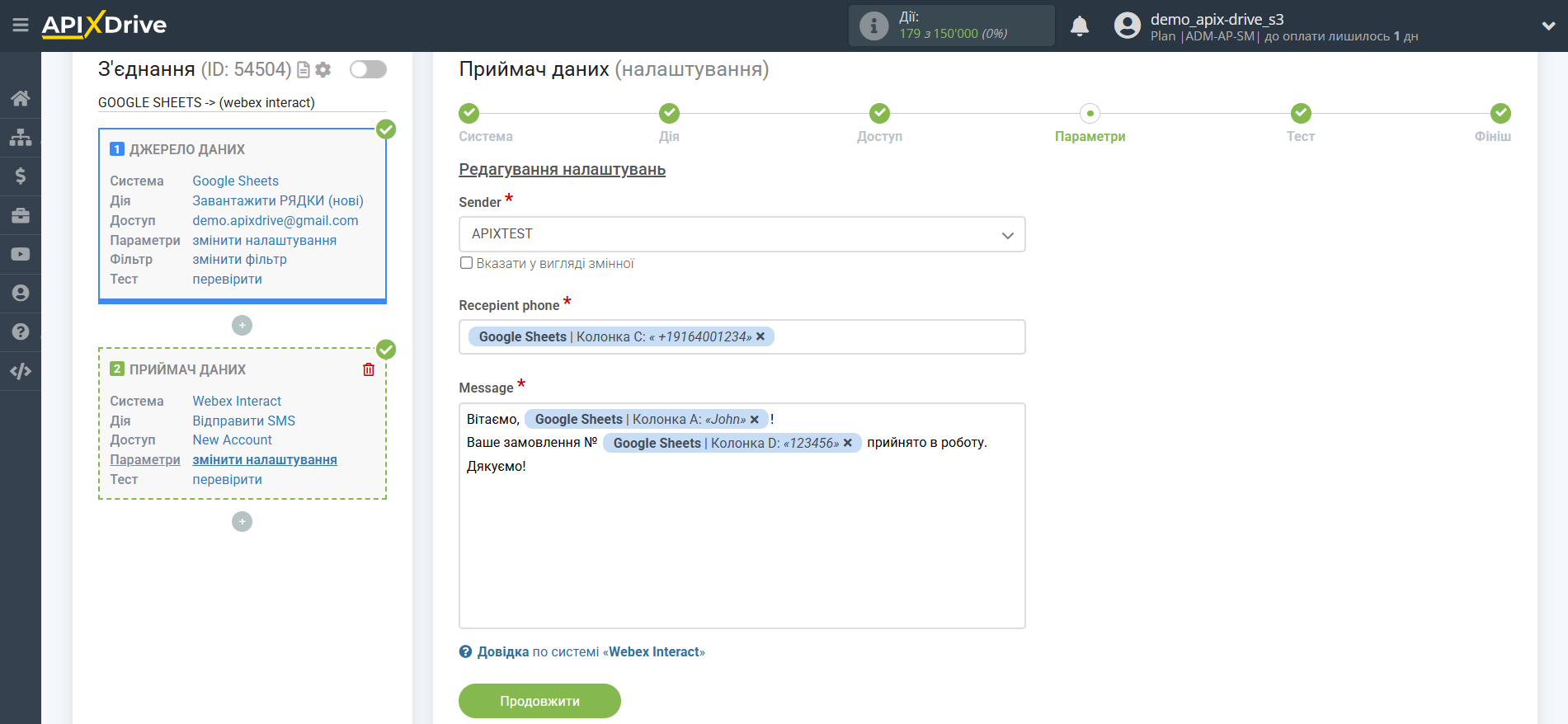Screen dimensions: 1568x724
Task: Add a step between source and receiver
Action: point(242,326)
